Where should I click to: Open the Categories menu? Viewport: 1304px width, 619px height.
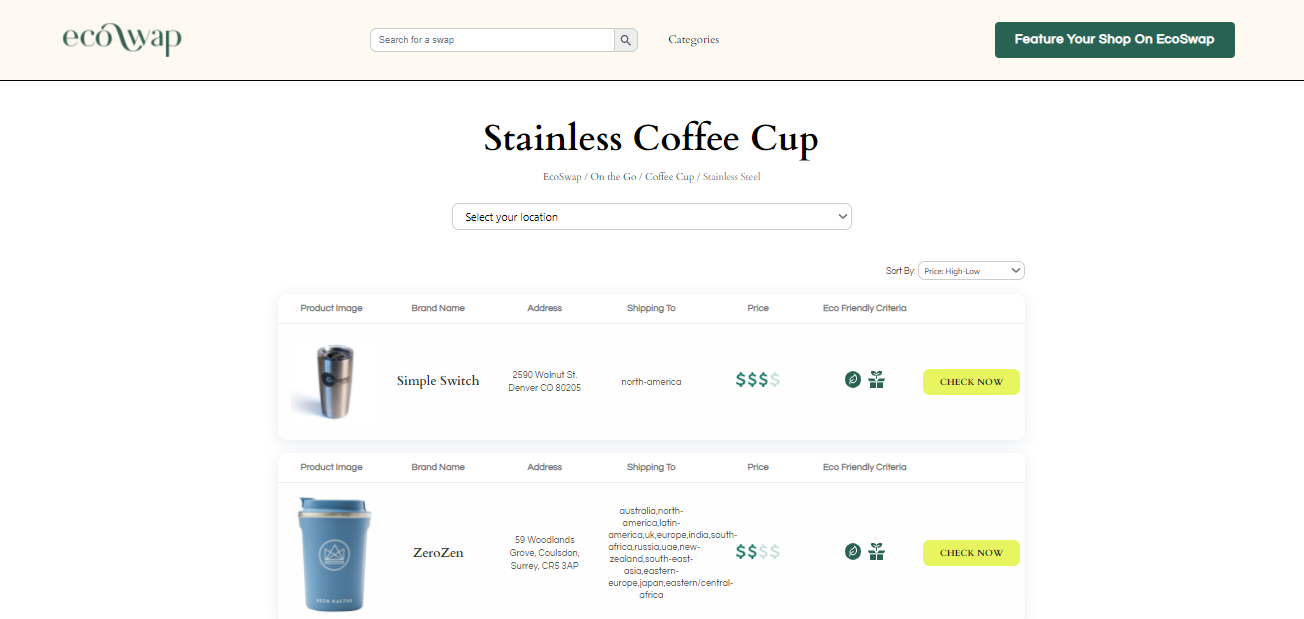pyautogui.click(x=693, y=40)
